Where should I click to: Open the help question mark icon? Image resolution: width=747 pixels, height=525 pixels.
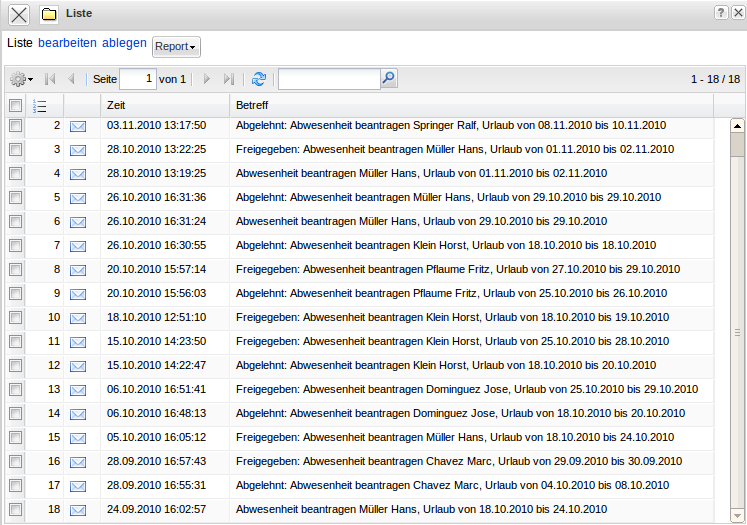[720, 13]
